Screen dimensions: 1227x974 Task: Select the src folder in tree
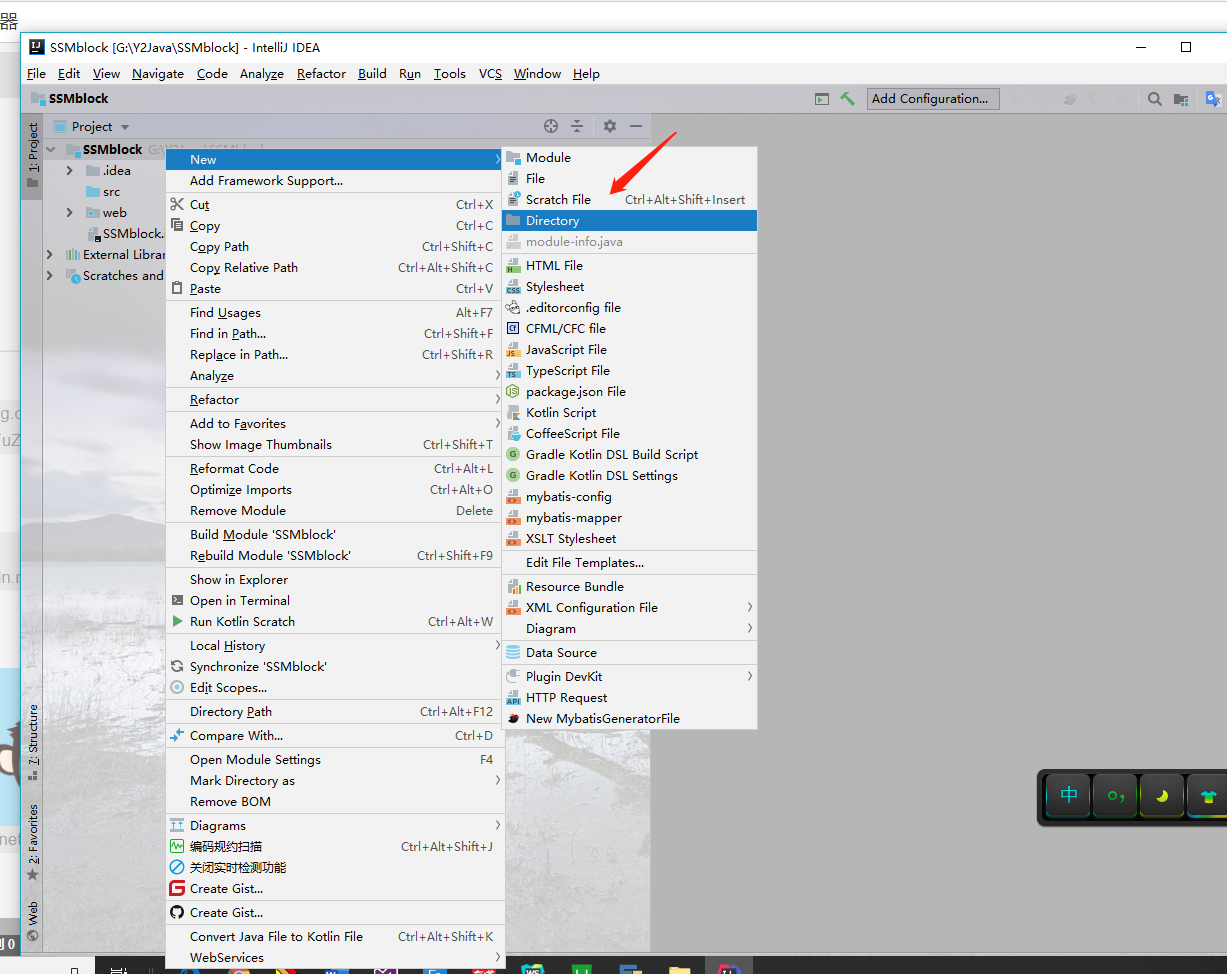coord(103,191)
